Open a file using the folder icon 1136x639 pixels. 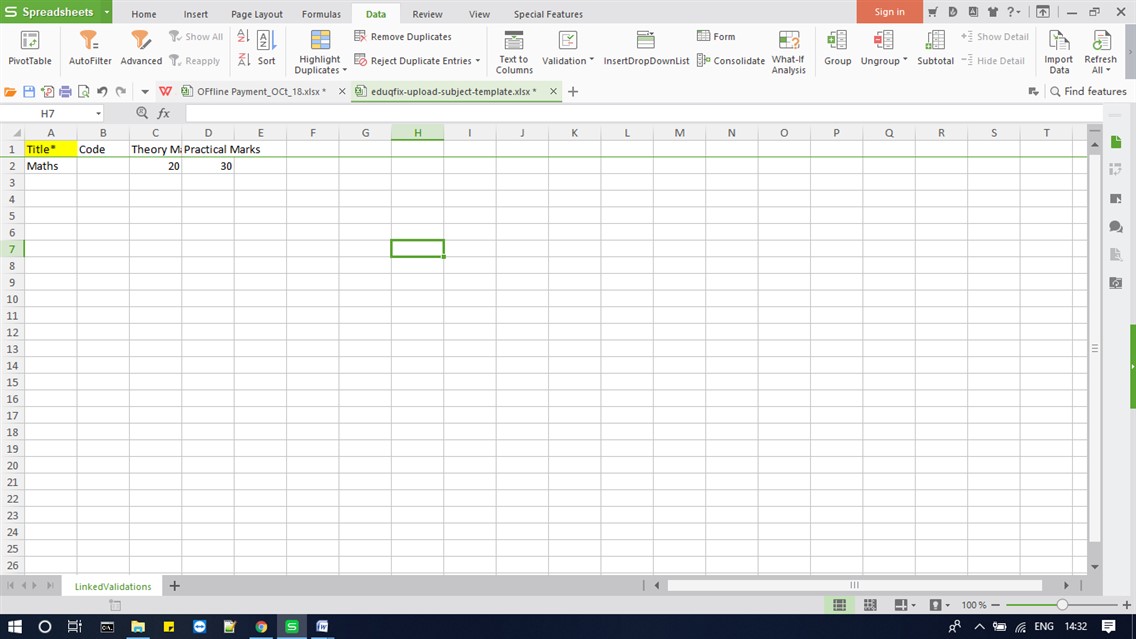pos(10,91)
